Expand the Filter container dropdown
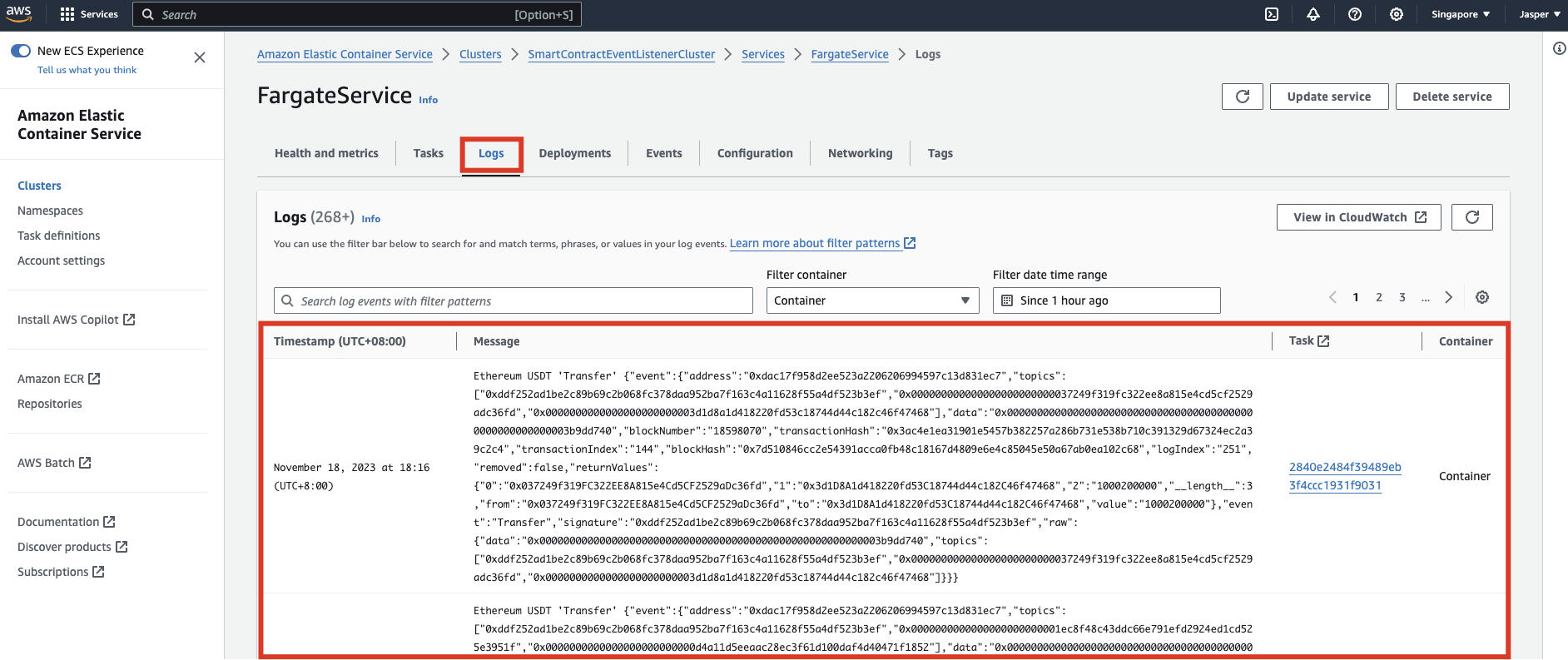Screen dimensions: 1568x660 (873, 300)
